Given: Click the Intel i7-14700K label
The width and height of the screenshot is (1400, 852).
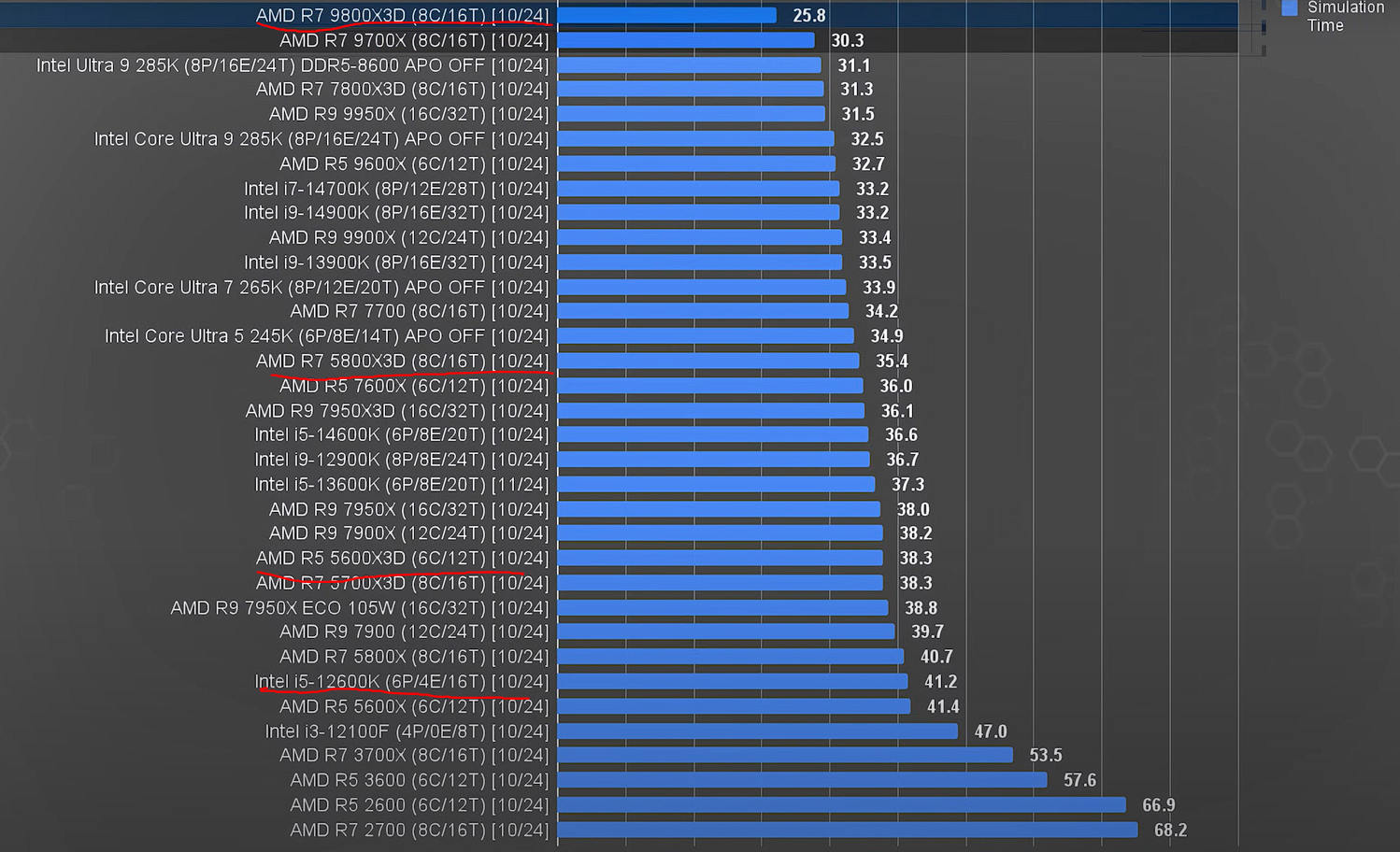Looking at the screenshot, I should (x=396, y=189).
